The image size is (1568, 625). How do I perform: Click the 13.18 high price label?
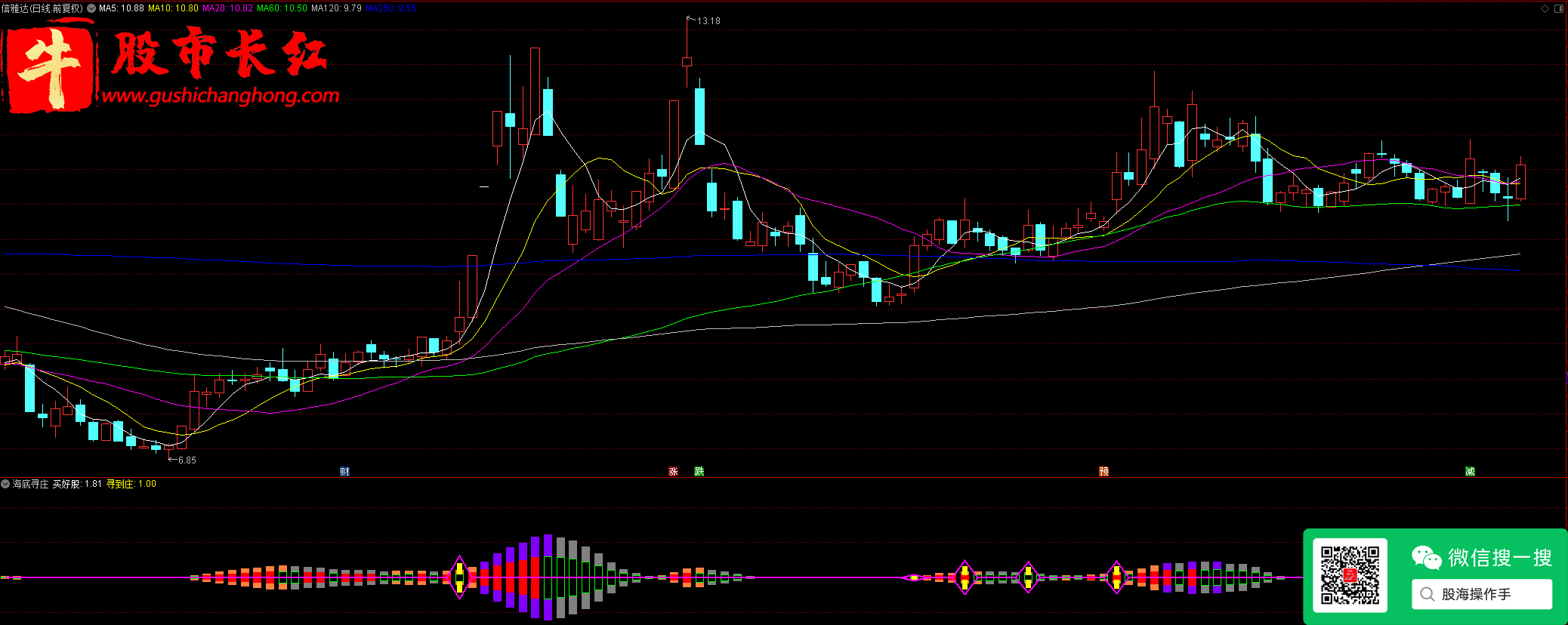click(708, 21)
